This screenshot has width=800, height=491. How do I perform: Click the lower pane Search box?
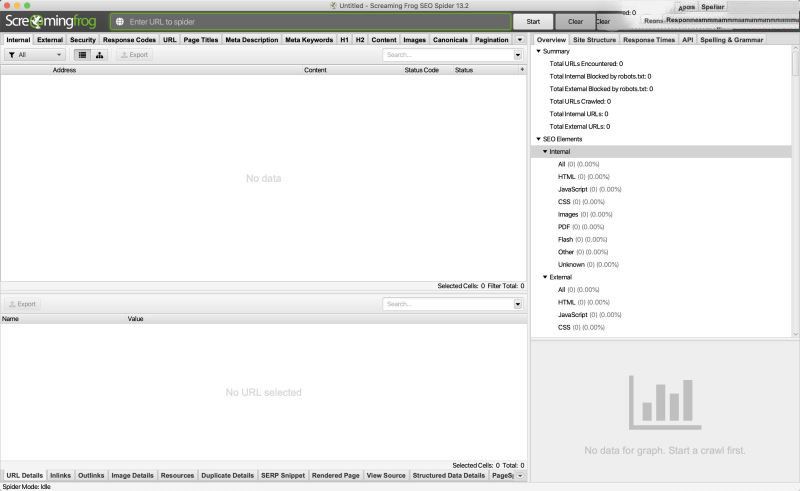tap(448, 304)
